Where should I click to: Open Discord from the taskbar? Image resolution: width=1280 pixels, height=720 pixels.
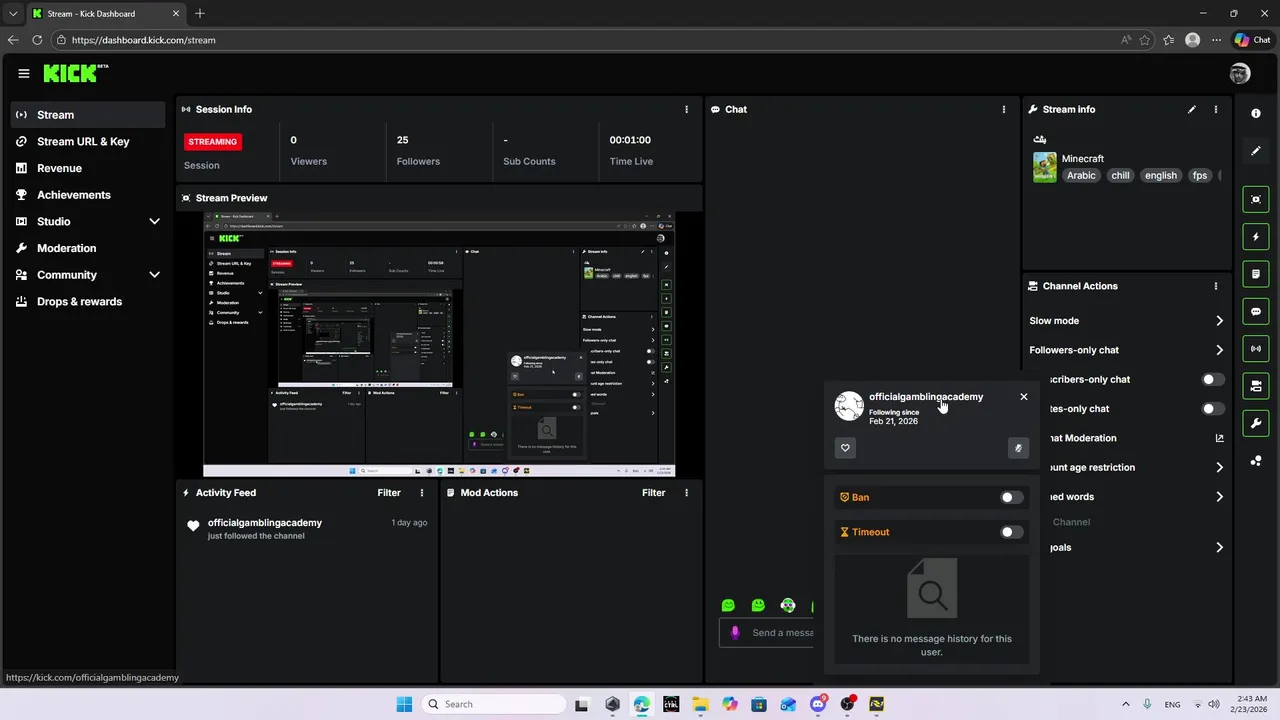tap(818, 704)
